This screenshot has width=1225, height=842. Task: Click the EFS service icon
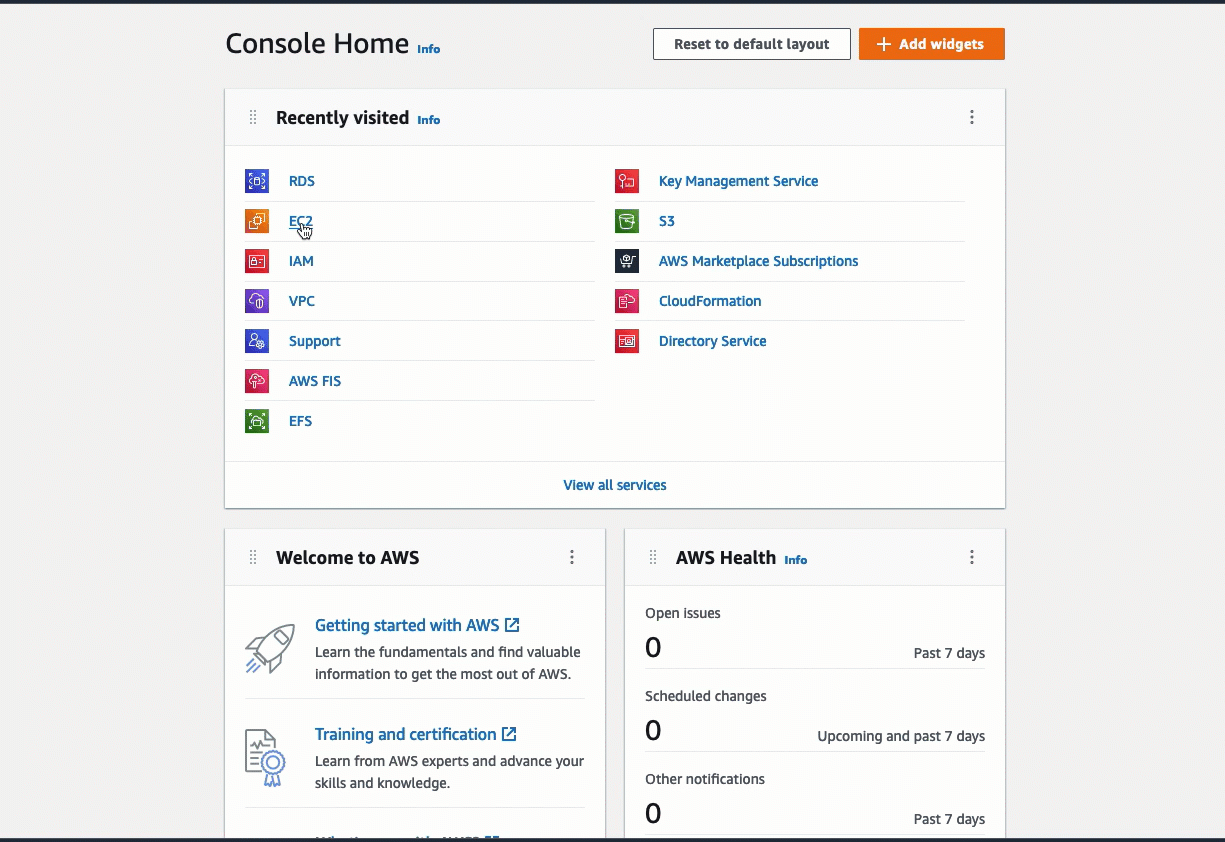pyautogui.click(x=257, y=421)
